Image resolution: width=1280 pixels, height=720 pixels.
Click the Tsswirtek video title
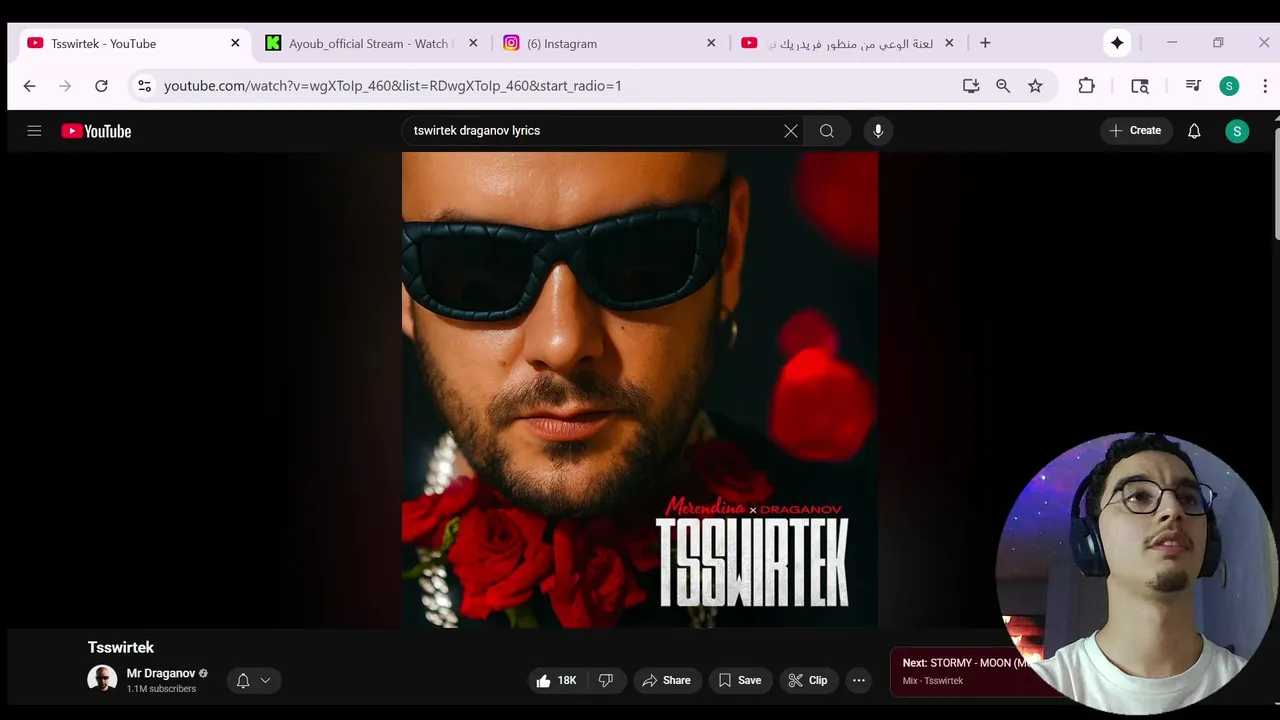tap(120, 648)
